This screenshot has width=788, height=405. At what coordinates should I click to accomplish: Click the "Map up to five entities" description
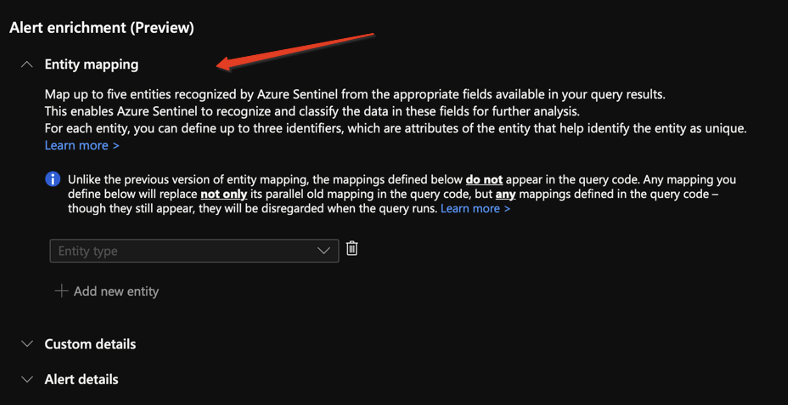tap(357, 94)
